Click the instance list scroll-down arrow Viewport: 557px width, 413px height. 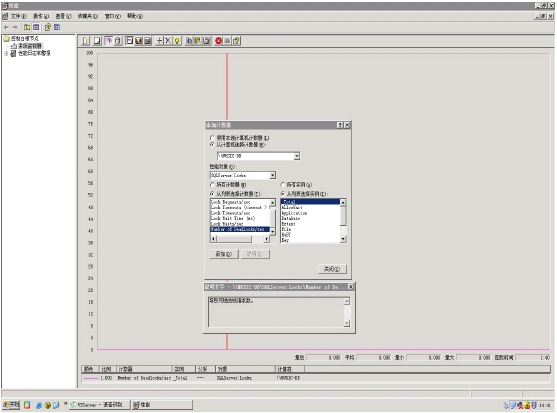click(343, 239)
